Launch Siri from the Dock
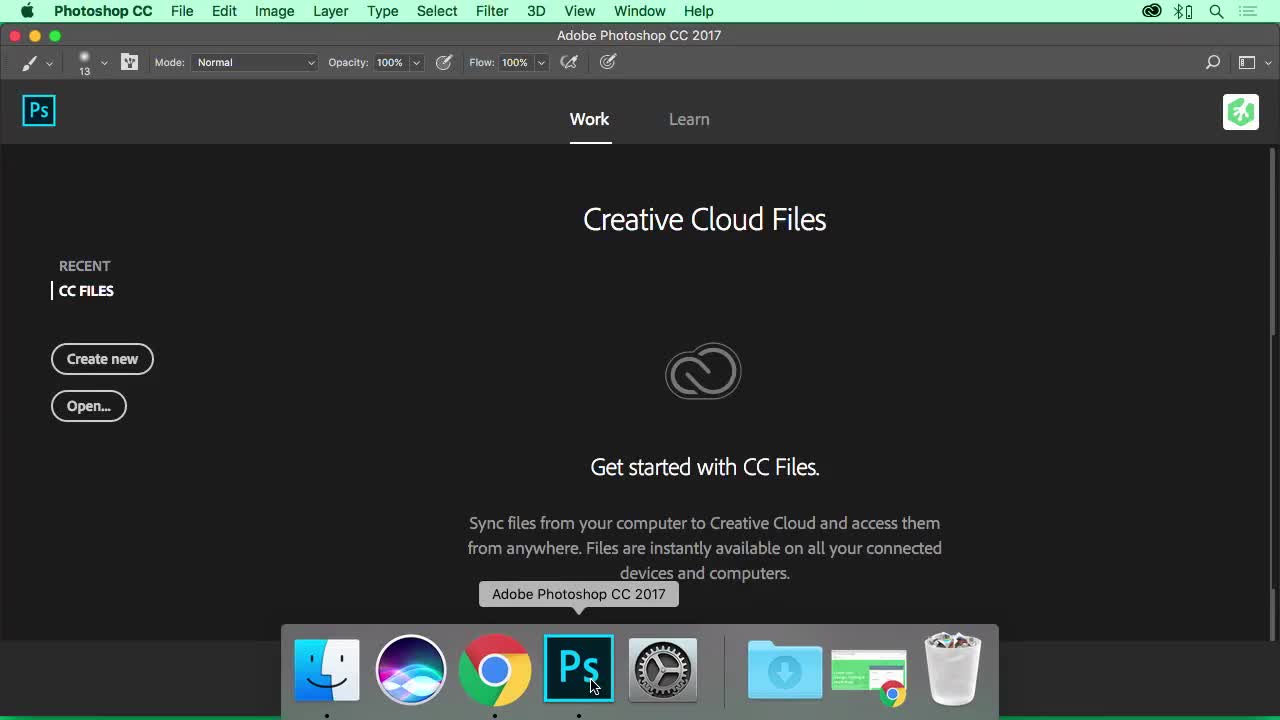The image size is (1280, 720). [411, 669]
